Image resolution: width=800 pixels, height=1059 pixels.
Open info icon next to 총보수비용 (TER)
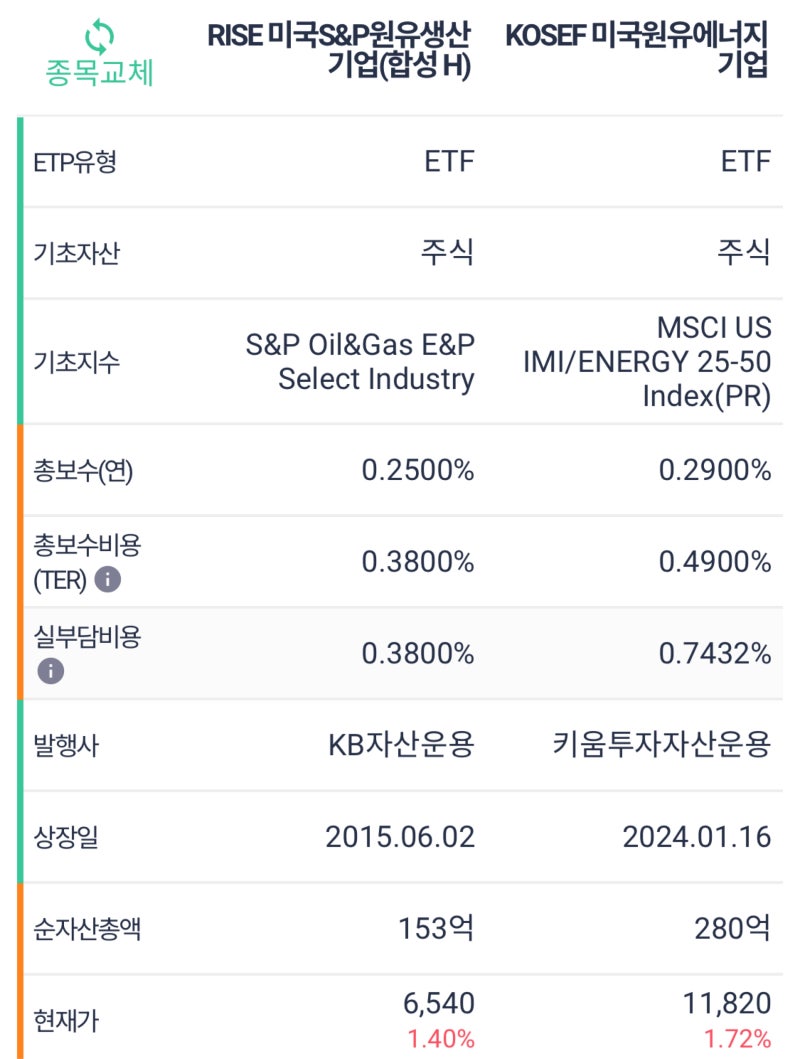(107, 578)
